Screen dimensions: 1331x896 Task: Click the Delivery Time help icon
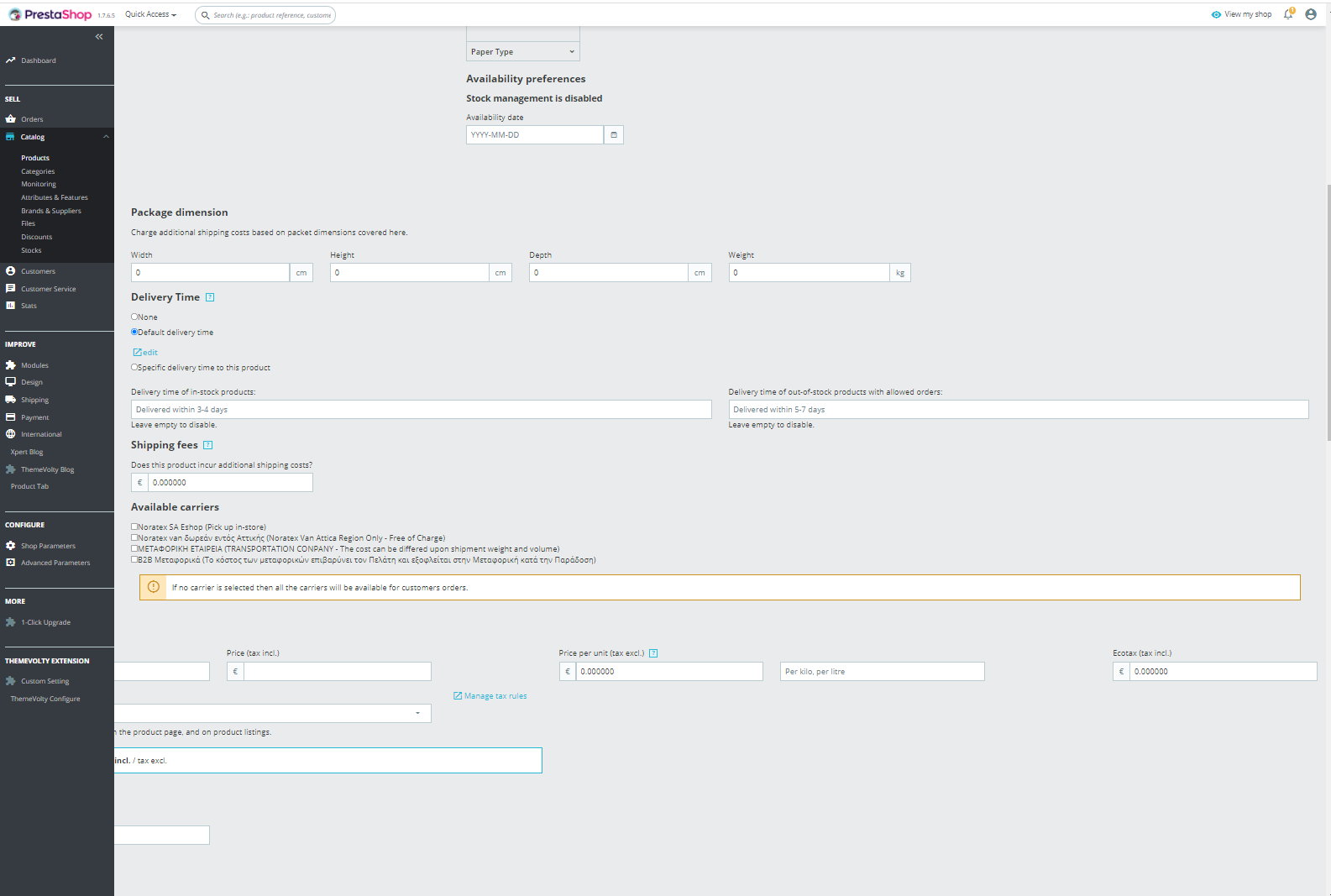pyautogui.click(x=210, y=297)
